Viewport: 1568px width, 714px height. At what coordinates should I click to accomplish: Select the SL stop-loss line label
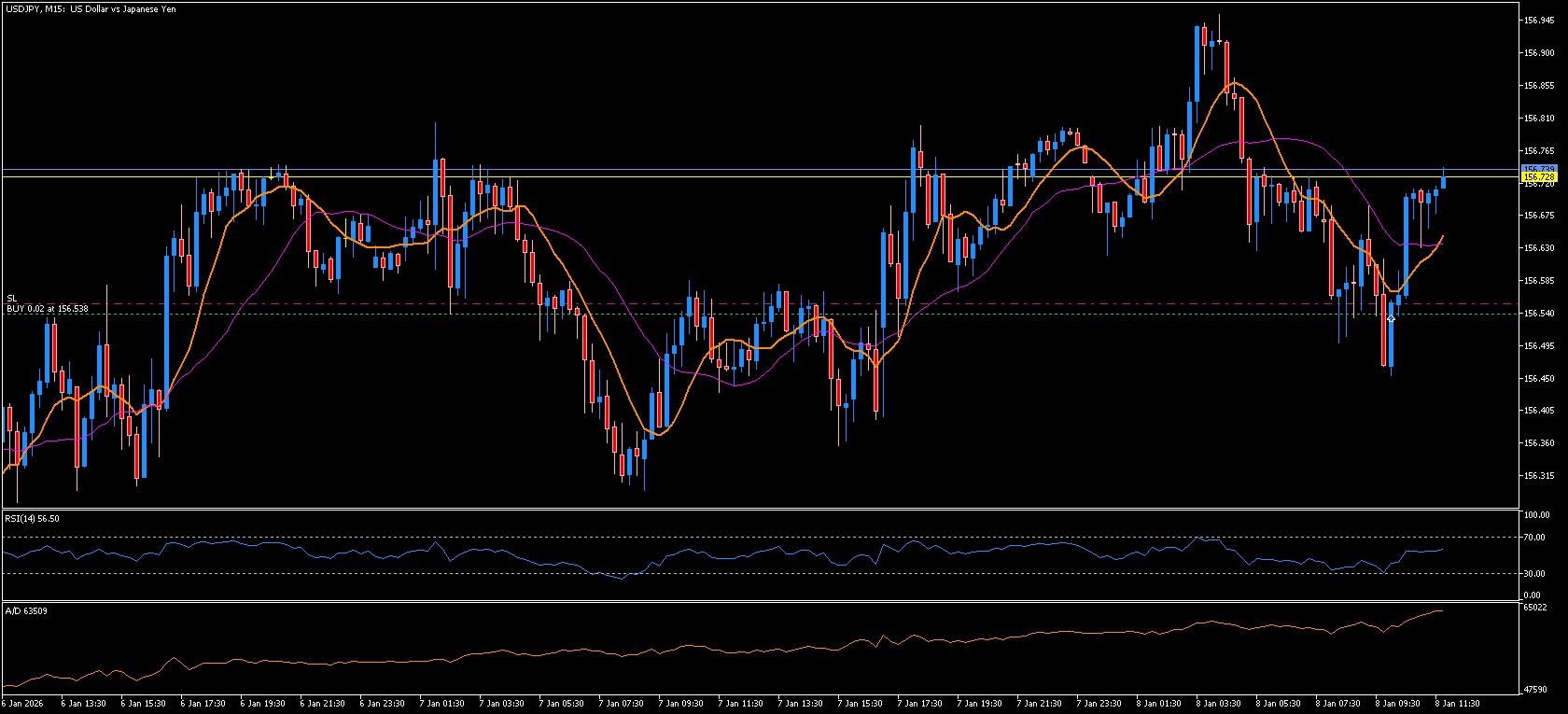[x=12, y=299]
